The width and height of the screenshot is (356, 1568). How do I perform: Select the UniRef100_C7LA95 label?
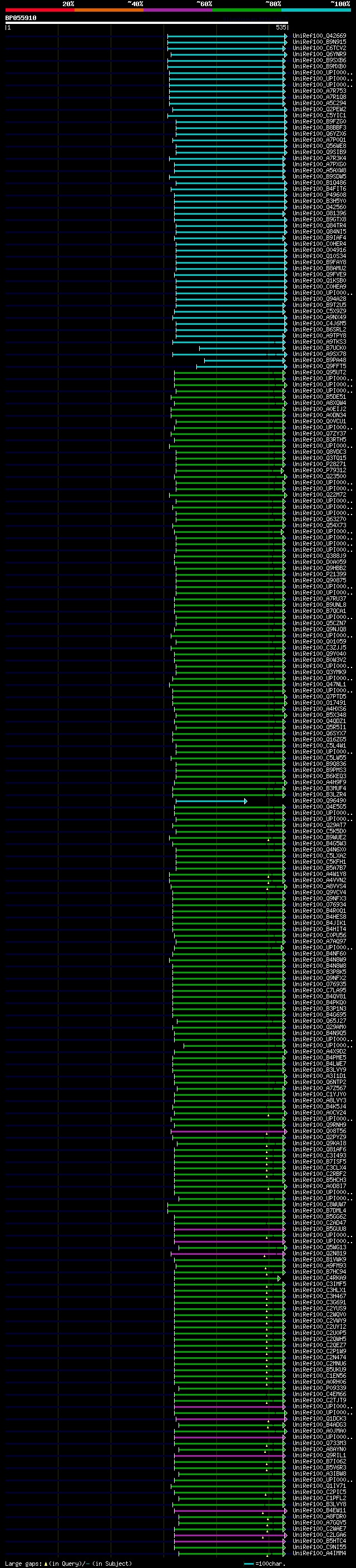tap(319, 991)
